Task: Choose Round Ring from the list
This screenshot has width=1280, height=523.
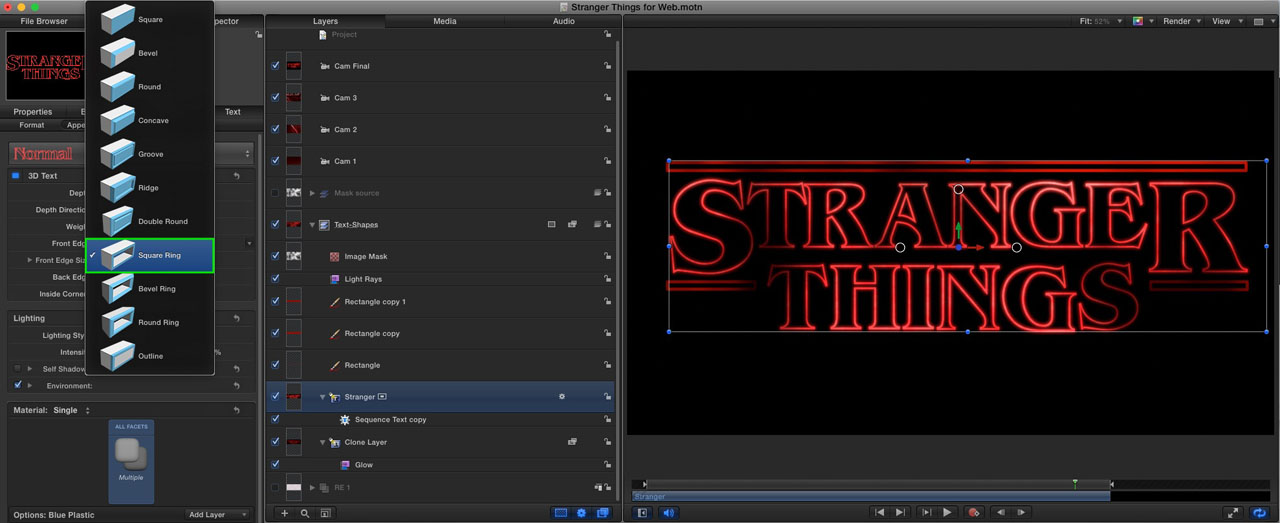Action: click(x=149, y=322)
